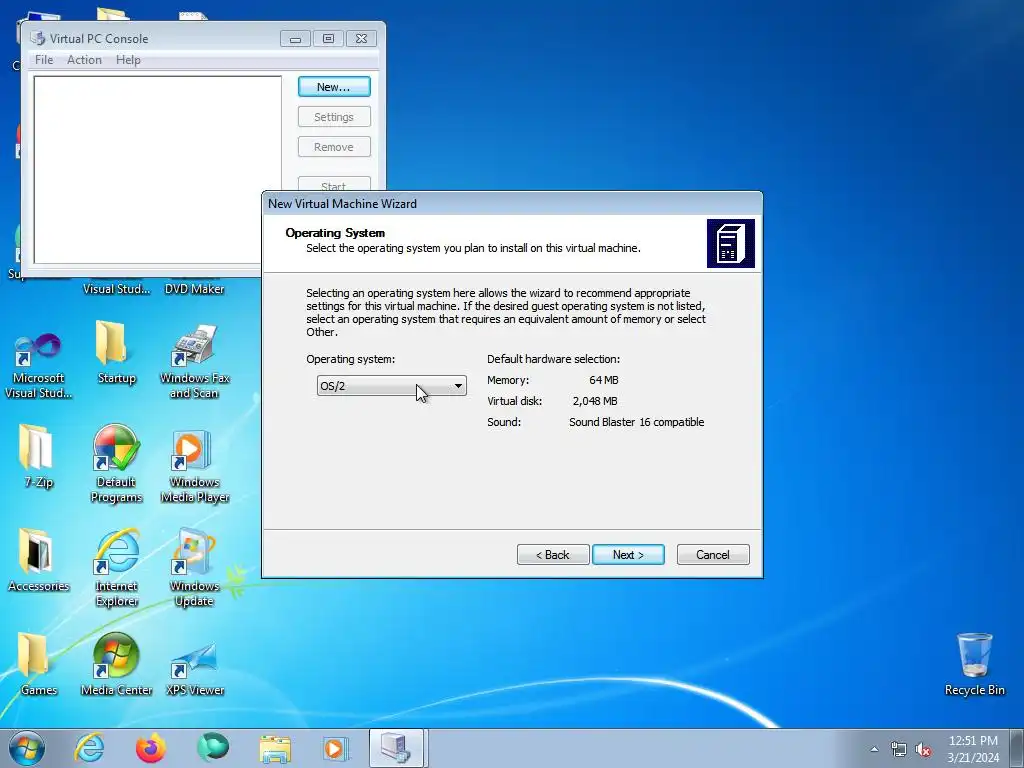Image resolution: width=1024 pixels, height=768 pixels.
Task: Open the Startup folder icon
Action: (x=116, y=353)
